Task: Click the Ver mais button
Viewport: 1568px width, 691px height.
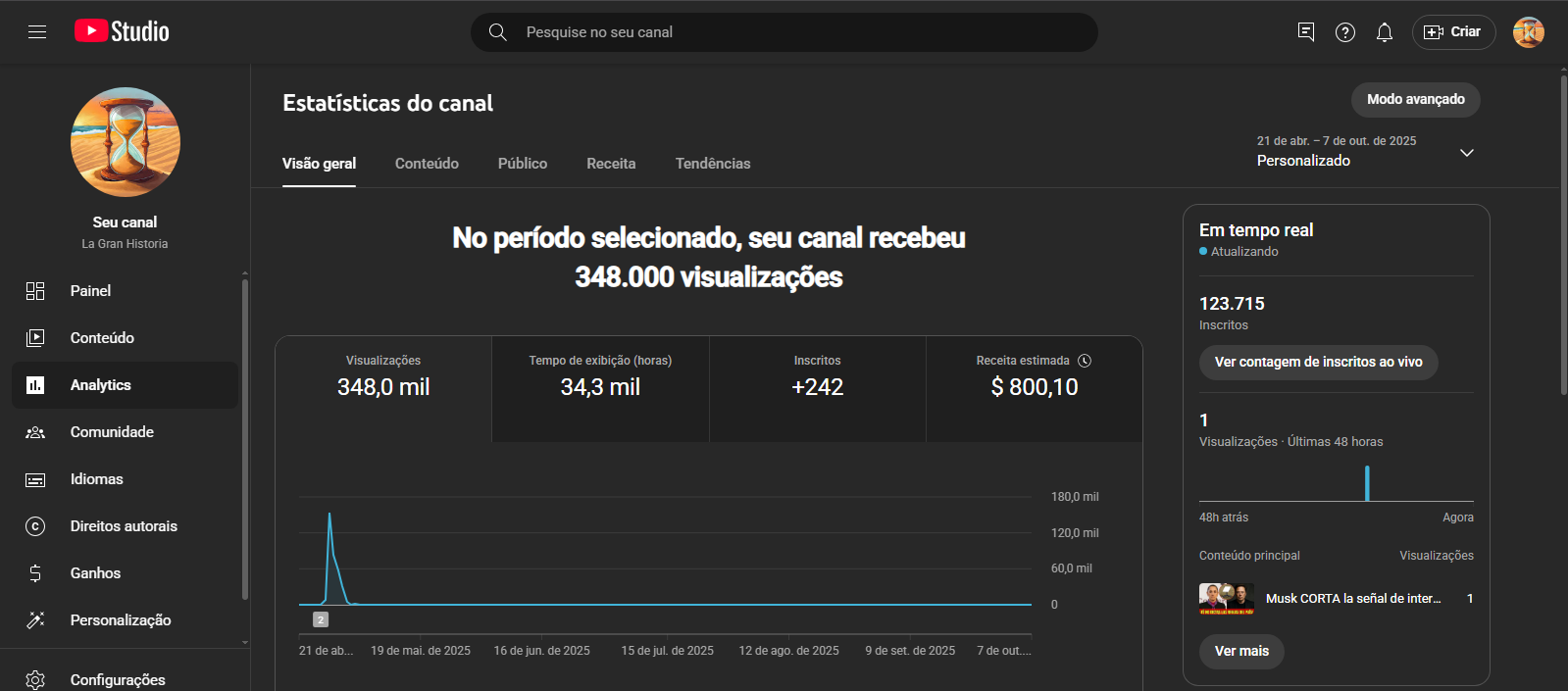Action: coord(1241,652)
